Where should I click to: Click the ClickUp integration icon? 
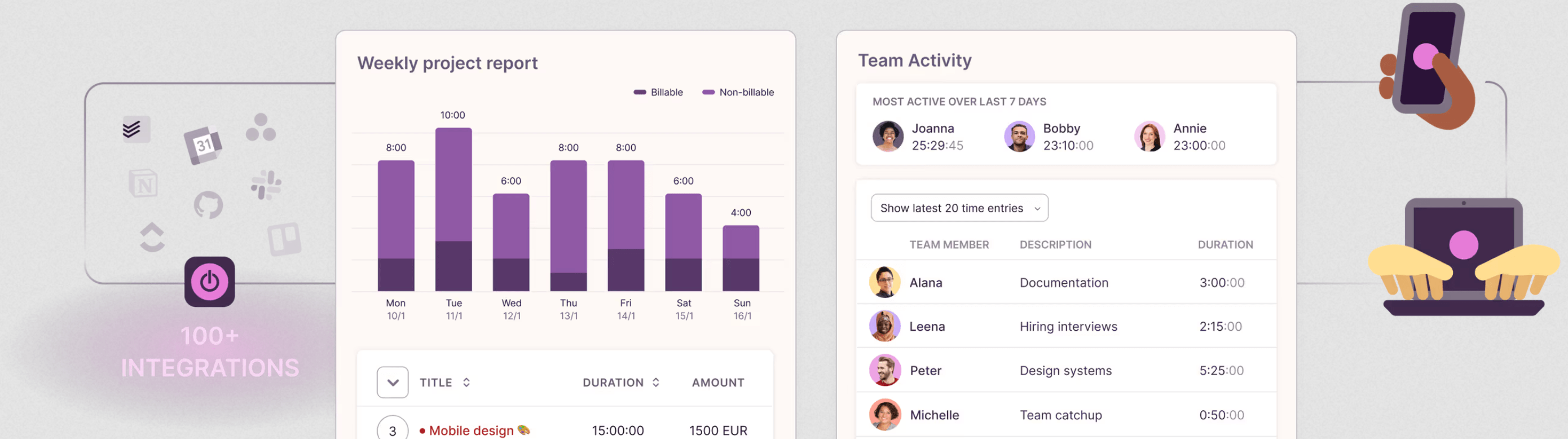click(152, 237)
